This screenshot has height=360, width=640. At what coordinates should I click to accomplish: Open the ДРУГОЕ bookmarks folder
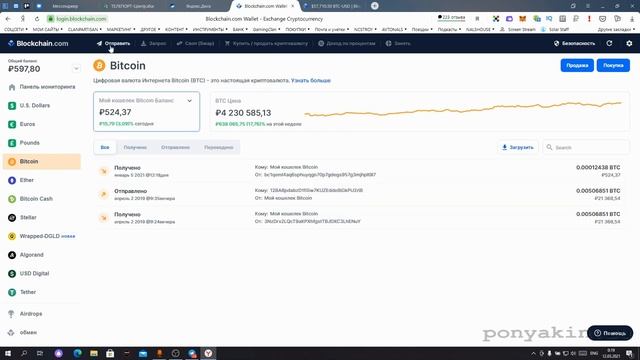pyautogui.click(x=150, y=29)
